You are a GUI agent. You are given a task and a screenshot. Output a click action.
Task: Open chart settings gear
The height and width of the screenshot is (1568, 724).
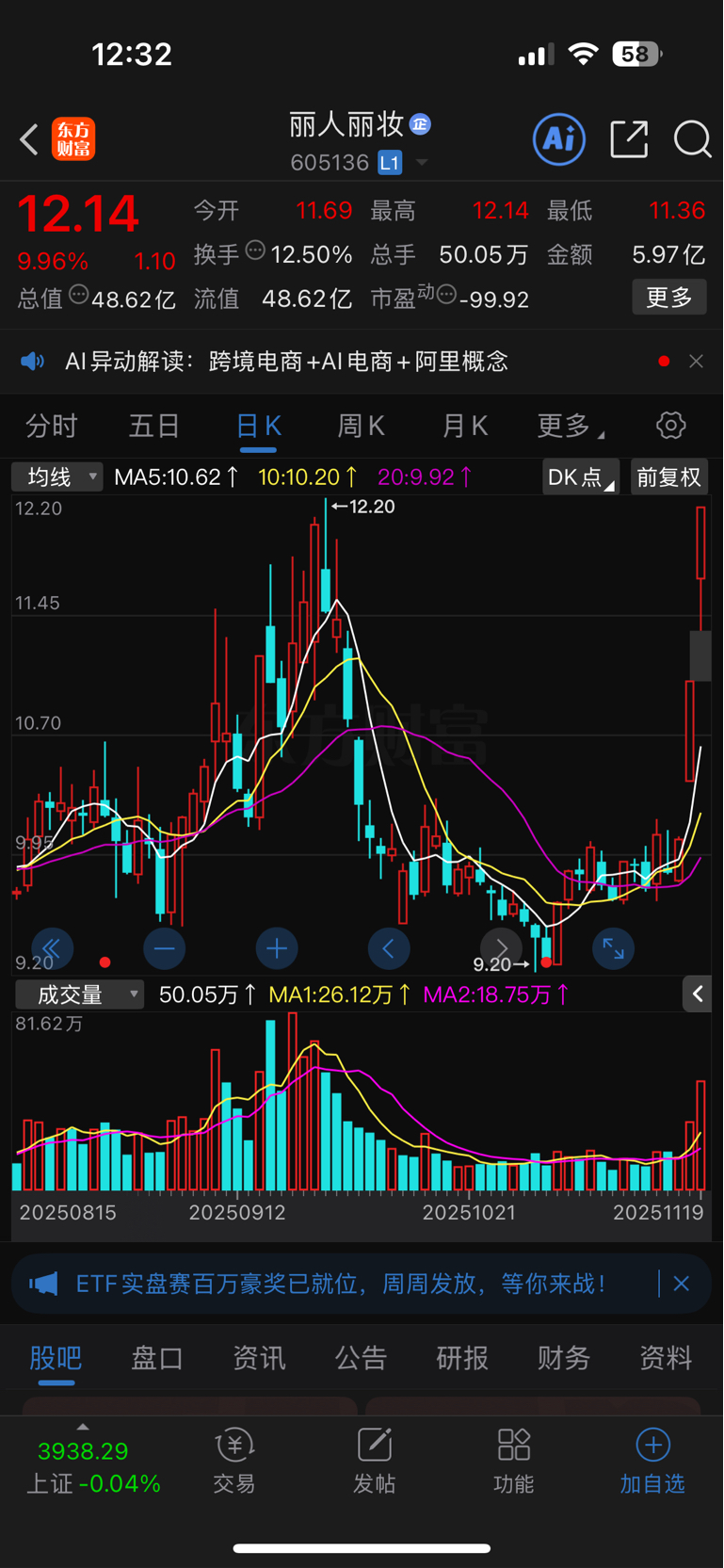670,426
